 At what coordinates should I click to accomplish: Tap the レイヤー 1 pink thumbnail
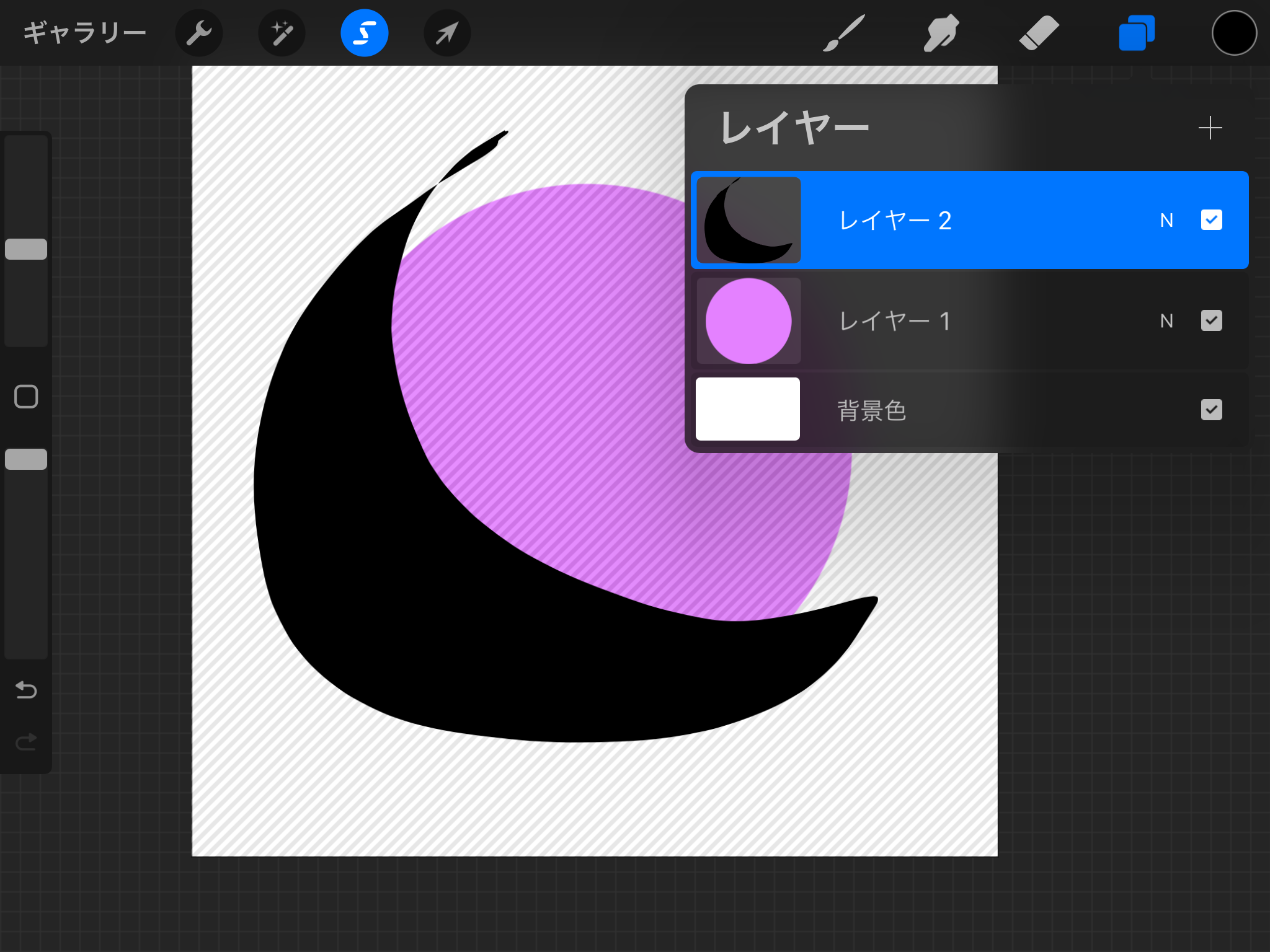click(748, 321)
